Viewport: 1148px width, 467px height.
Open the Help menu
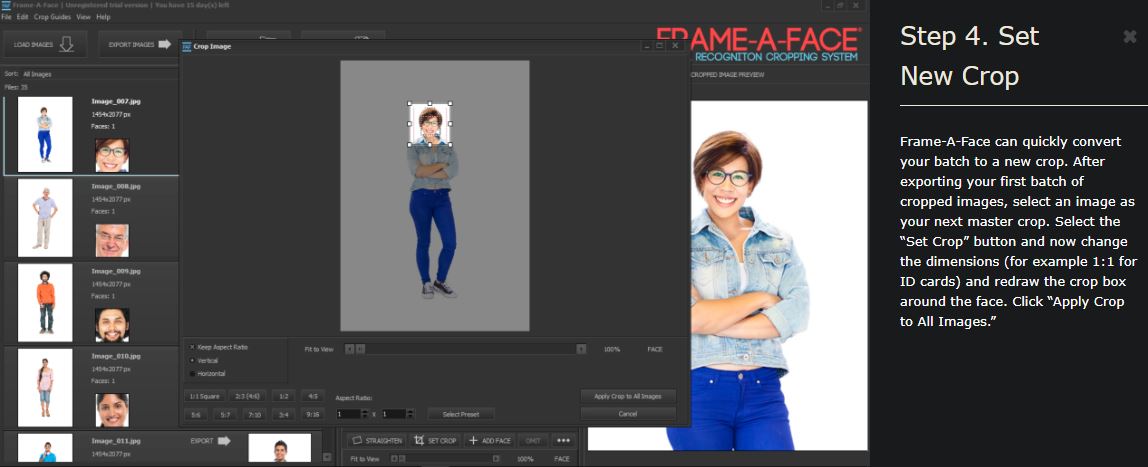103,17
